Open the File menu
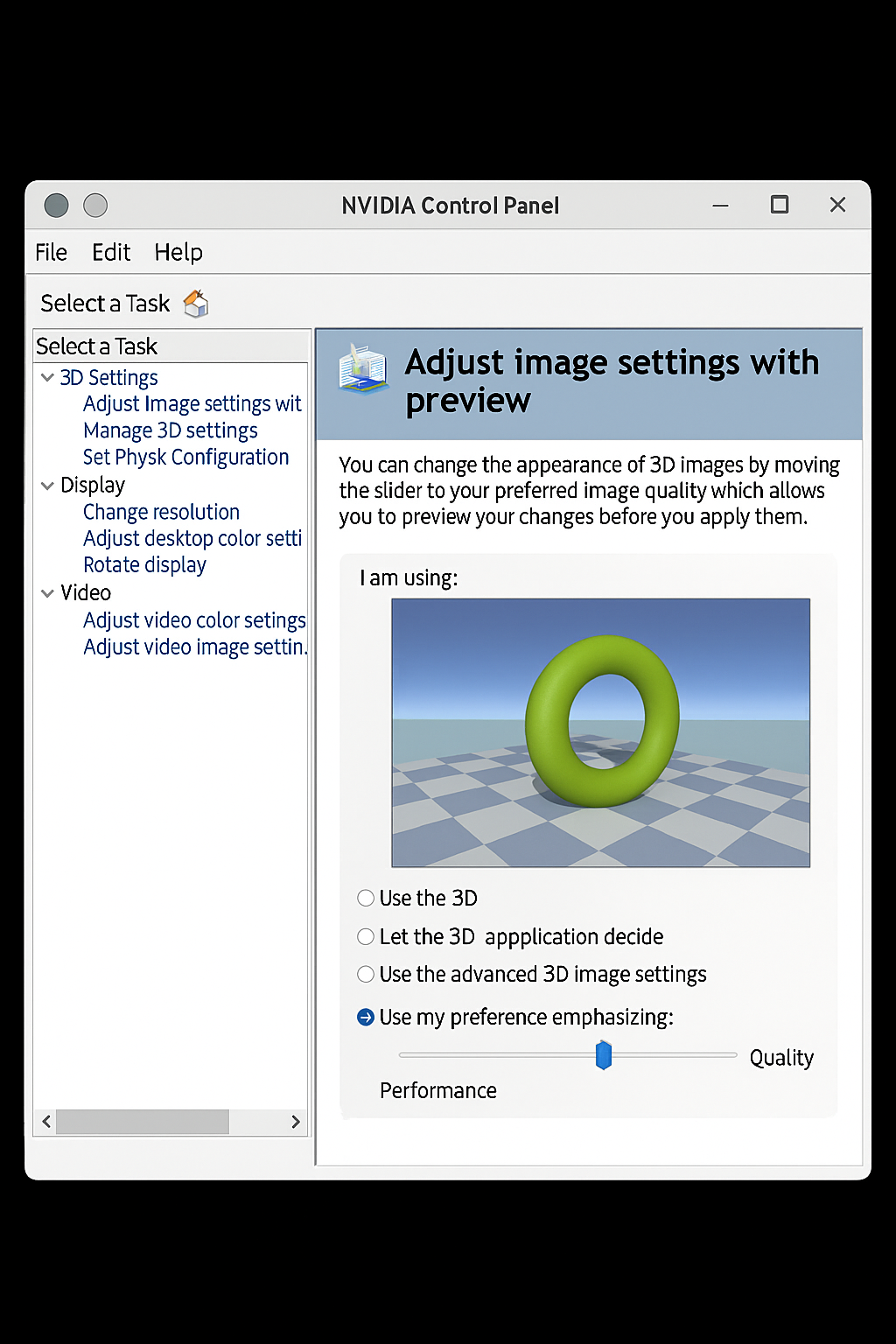The image size is (896, 1344). coord(51,252)
